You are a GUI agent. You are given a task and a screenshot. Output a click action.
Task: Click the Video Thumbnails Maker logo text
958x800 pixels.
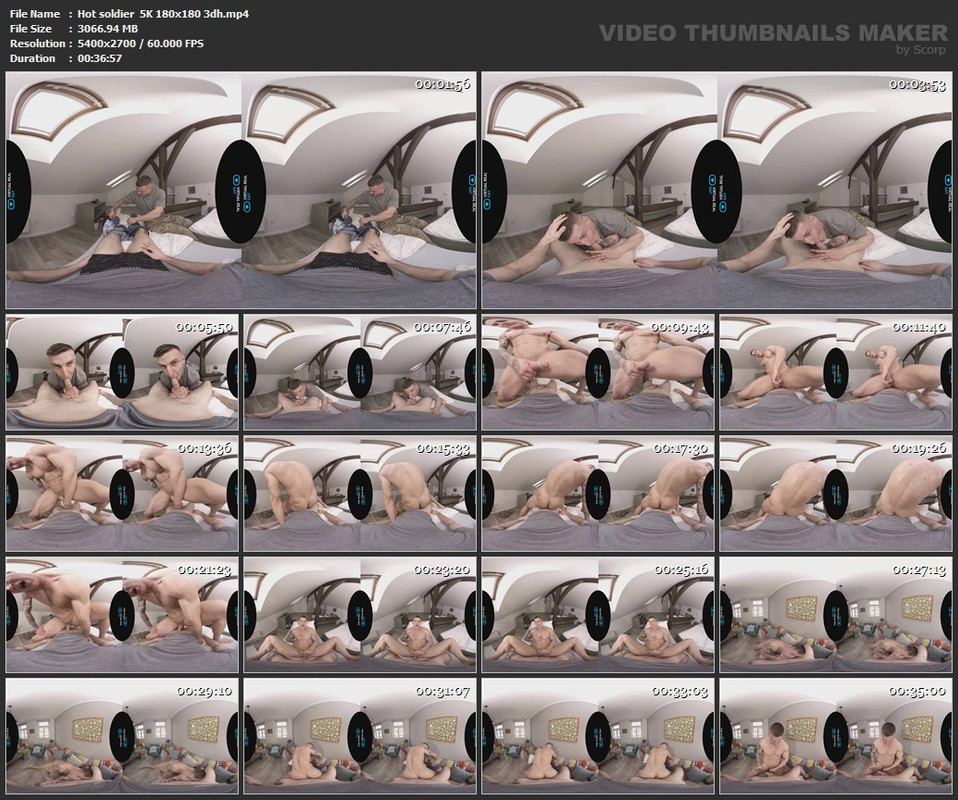[772, 33]
